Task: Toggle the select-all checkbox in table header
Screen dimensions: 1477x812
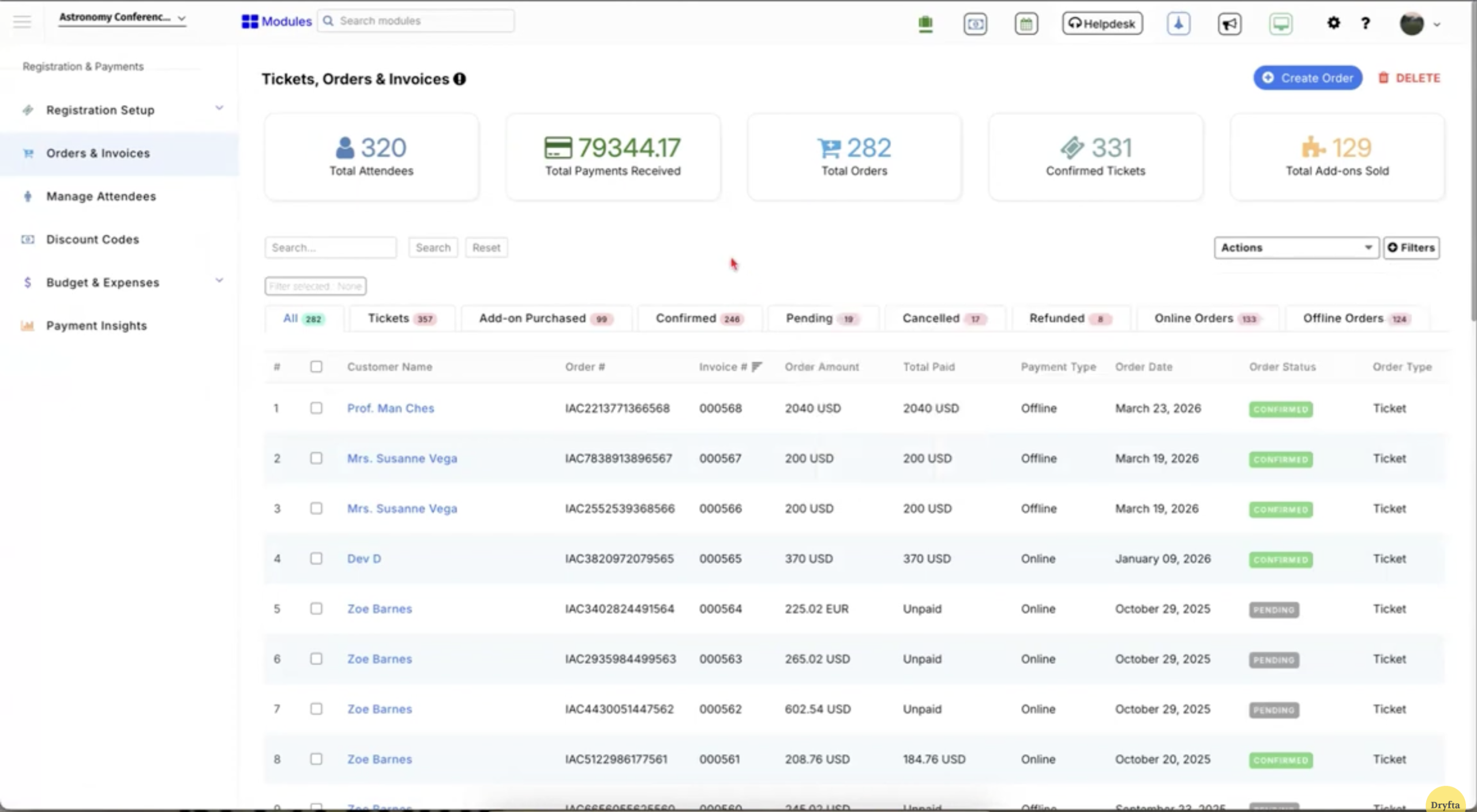Action: pyautogui.click(x=316, y=367)
